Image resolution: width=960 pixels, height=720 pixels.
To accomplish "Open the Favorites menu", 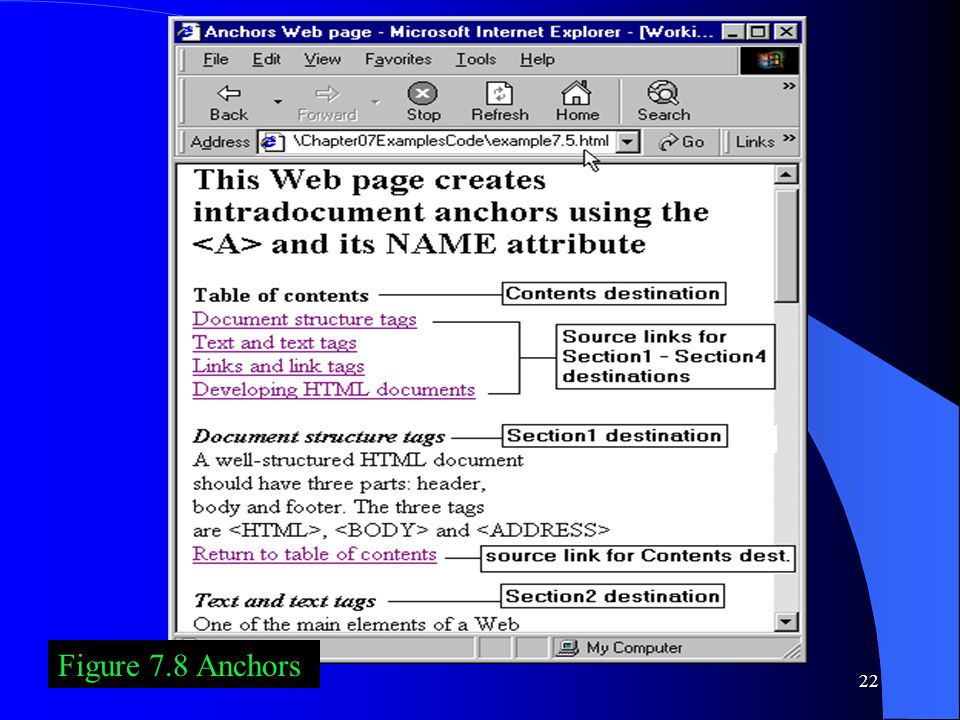I will (398, 59).
